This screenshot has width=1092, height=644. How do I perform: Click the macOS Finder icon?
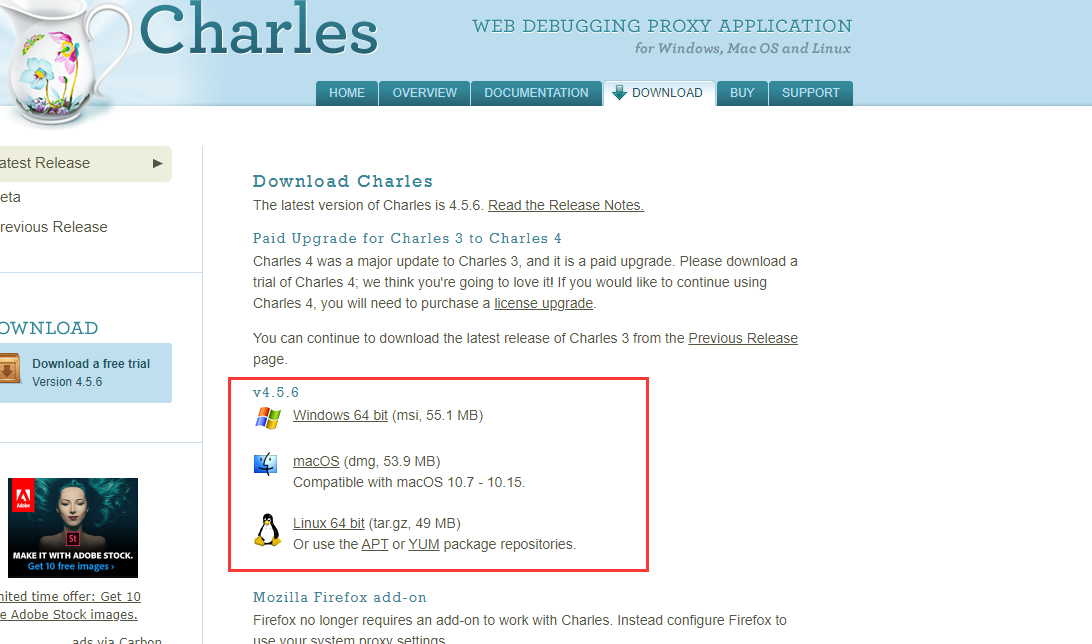265,464
